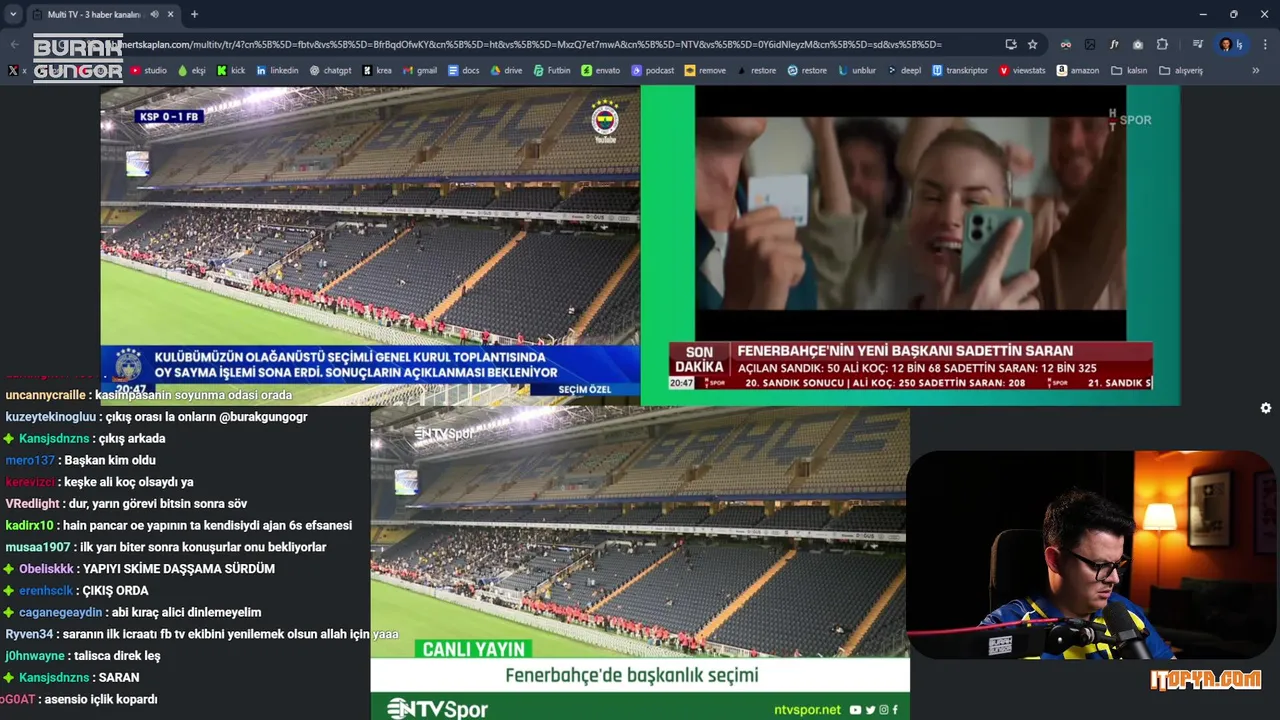Bookmark this page with the star icon

pos(1032,44)
